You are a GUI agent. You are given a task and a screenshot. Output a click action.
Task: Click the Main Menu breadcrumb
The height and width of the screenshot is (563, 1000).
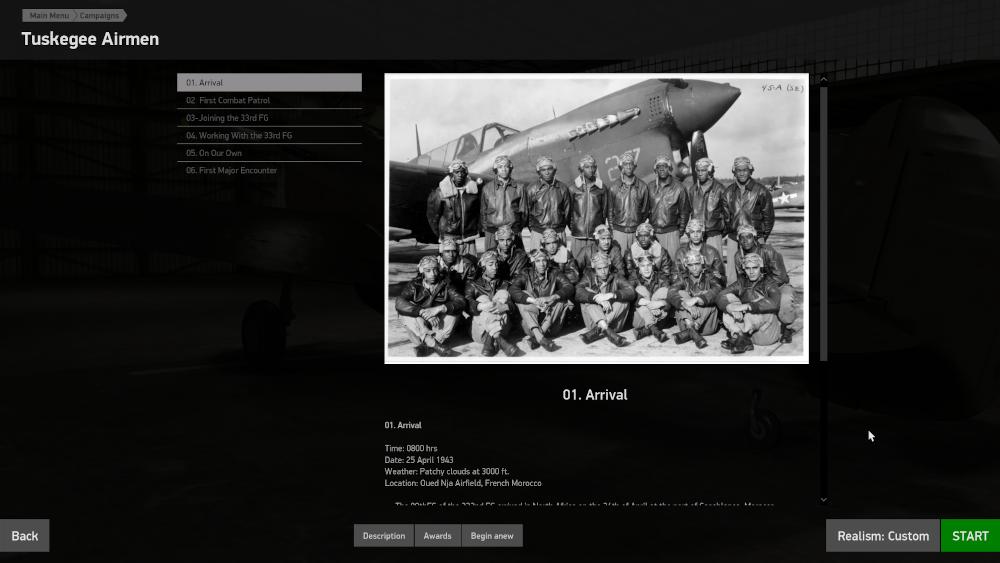[x=49, y=16]
